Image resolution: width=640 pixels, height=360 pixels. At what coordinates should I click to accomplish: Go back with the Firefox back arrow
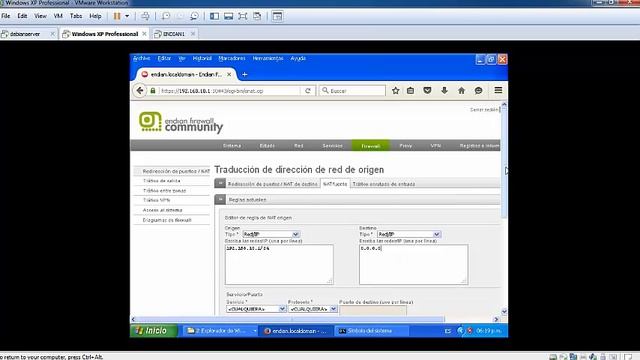(x=140, y=91)
